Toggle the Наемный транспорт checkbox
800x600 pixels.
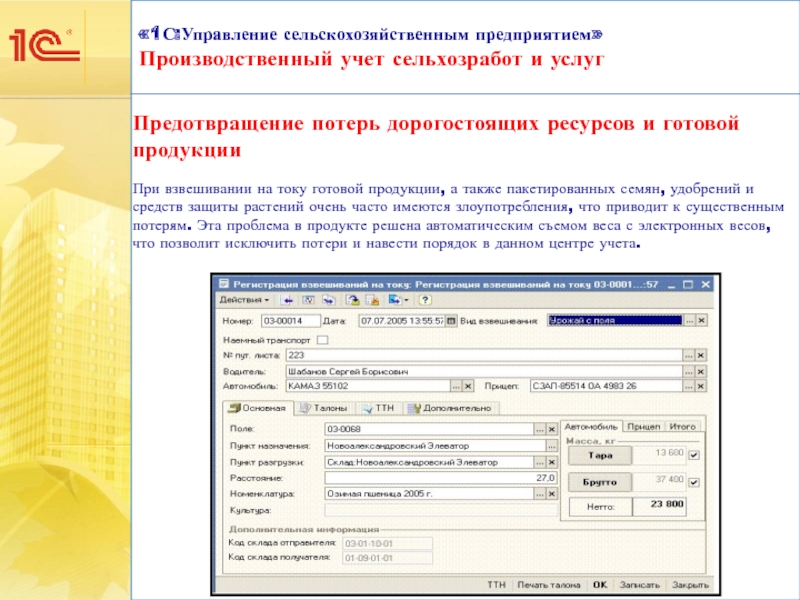pos(322,340)
